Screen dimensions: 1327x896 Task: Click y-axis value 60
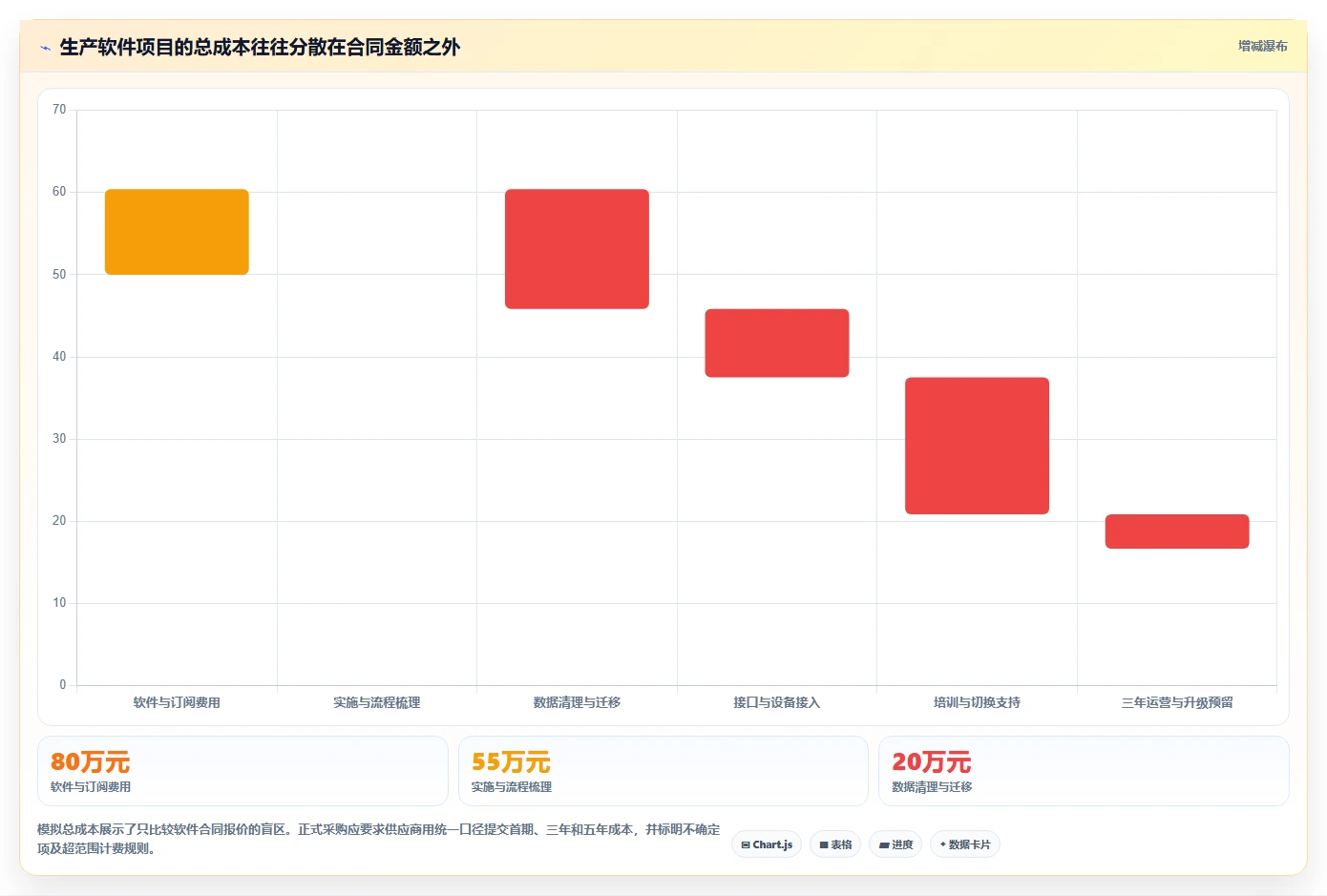(x=59, y=192)
